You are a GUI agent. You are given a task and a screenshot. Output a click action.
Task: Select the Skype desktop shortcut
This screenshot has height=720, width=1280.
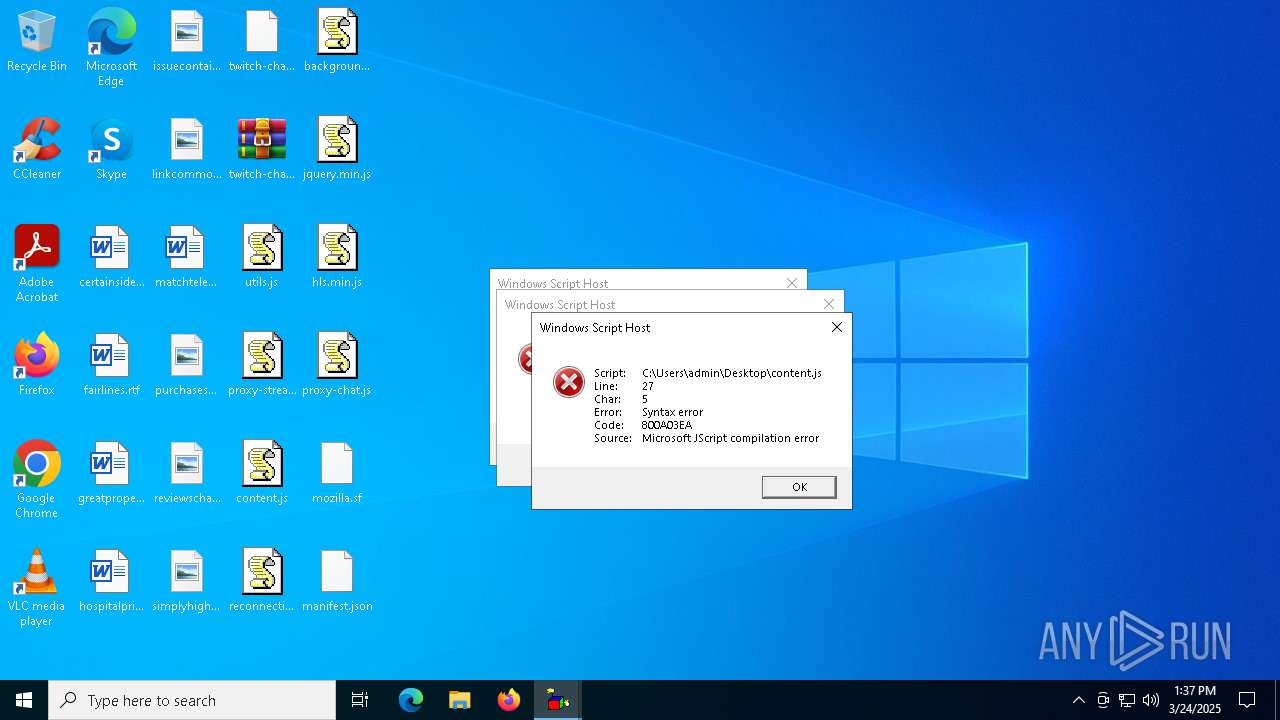(111, 149)
